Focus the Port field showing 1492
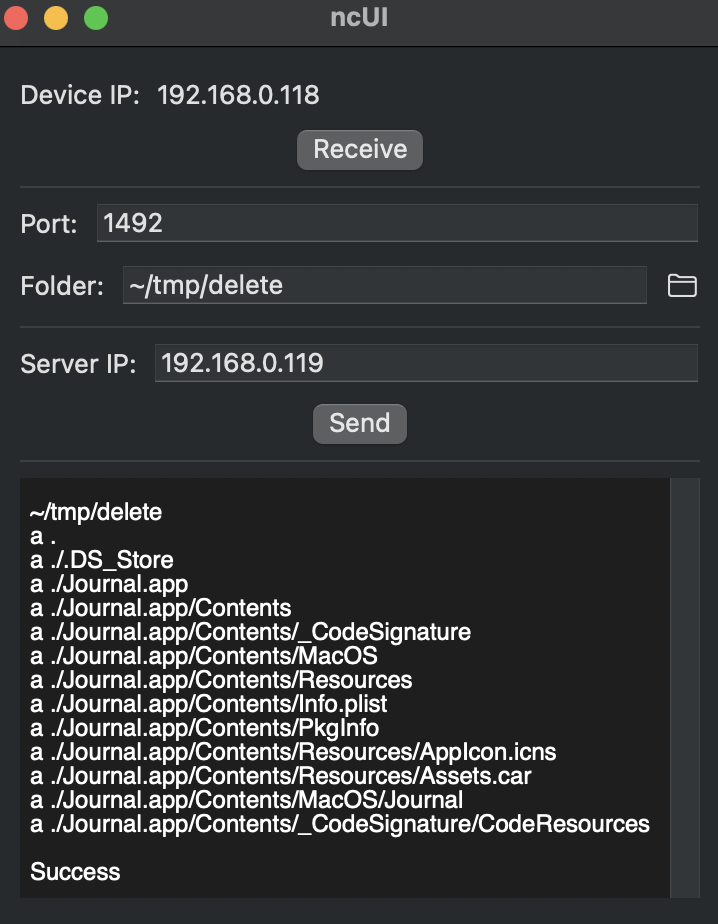718x924 pixels. coord(397,223)
